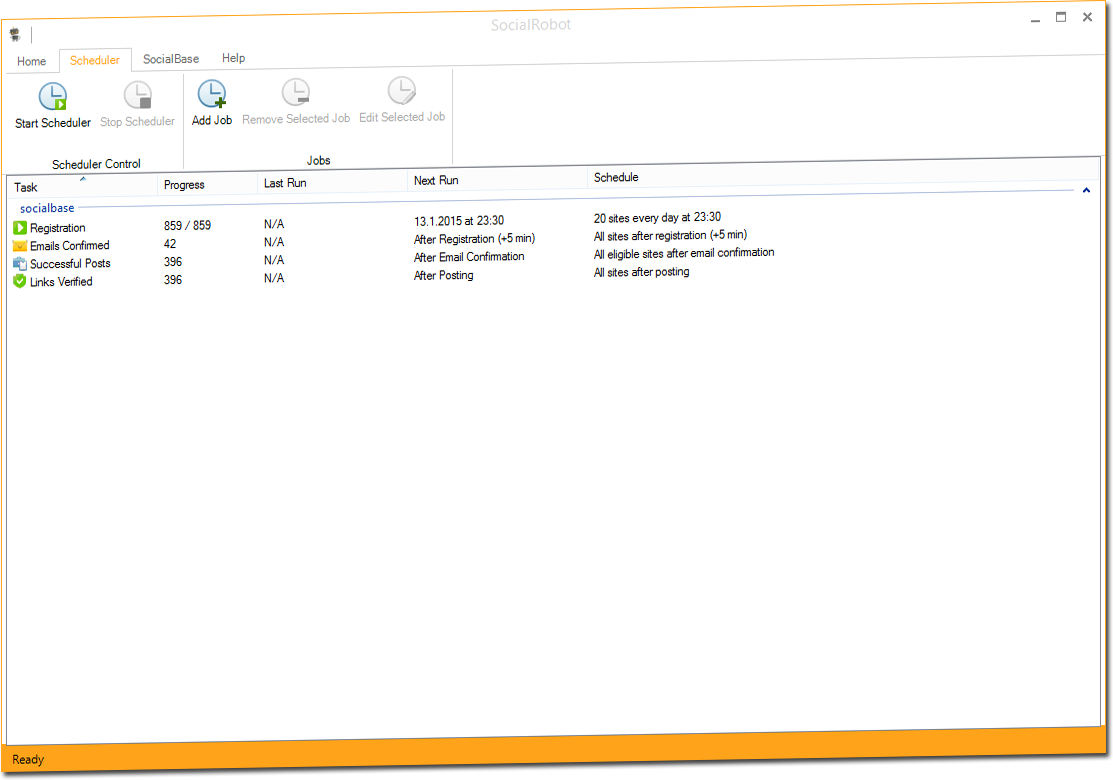
Task: Click the Ready status bar text
Action: pyautogui.click(x=28, y=760)
